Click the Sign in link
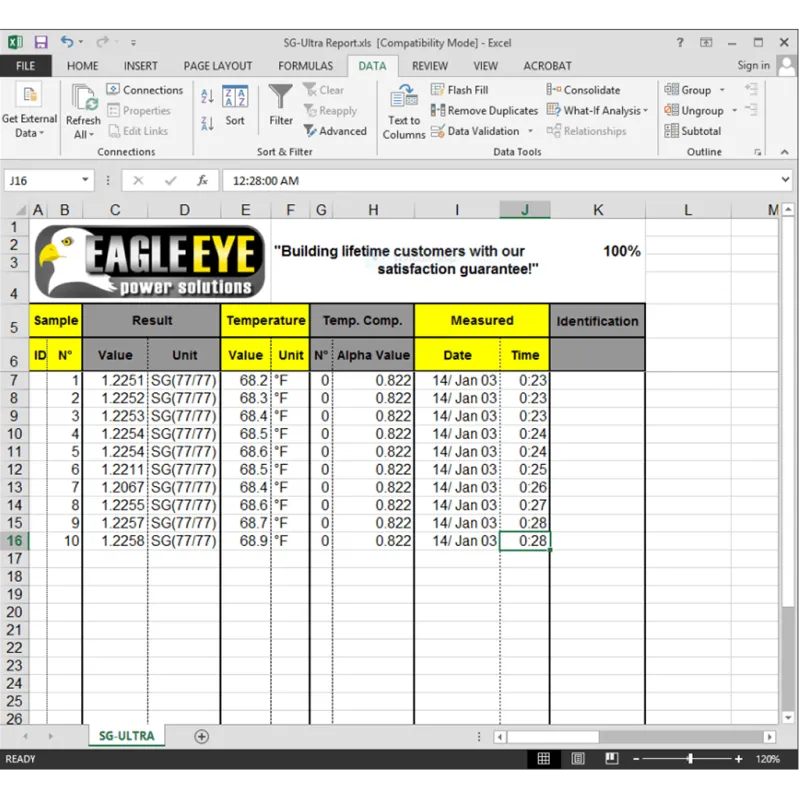This screenshot has width=800, height=800. 753,65
